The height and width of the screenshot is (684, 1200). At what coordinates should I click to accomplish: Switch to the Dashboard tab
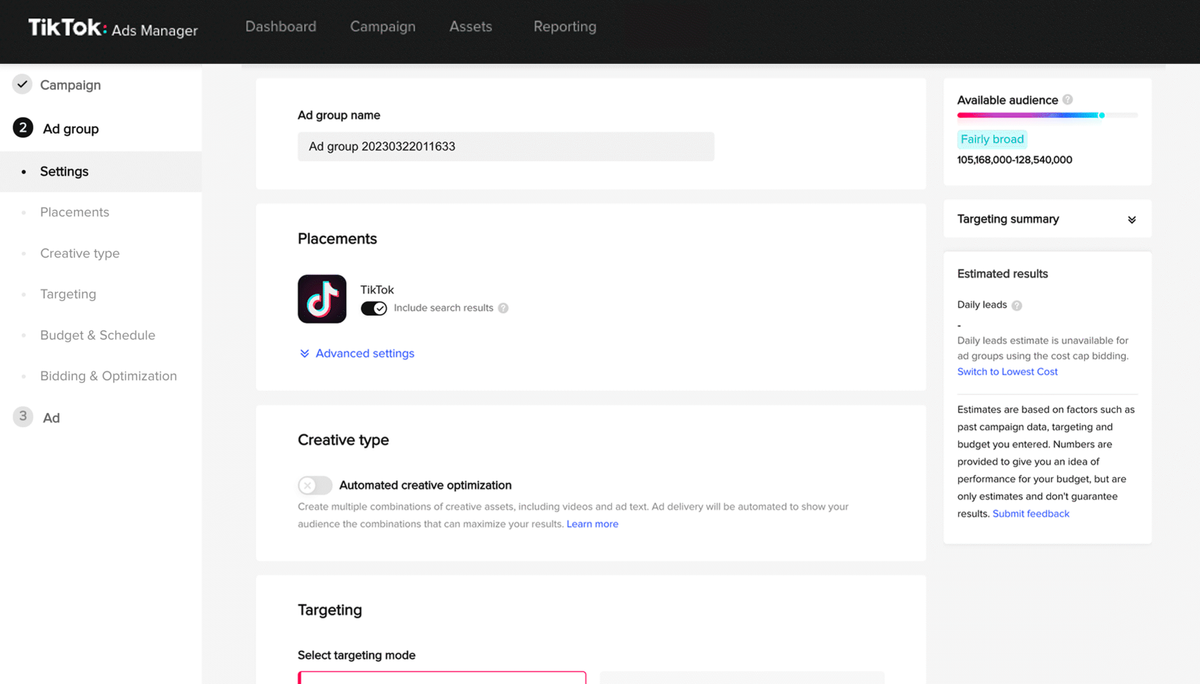[x=280, y=26]
